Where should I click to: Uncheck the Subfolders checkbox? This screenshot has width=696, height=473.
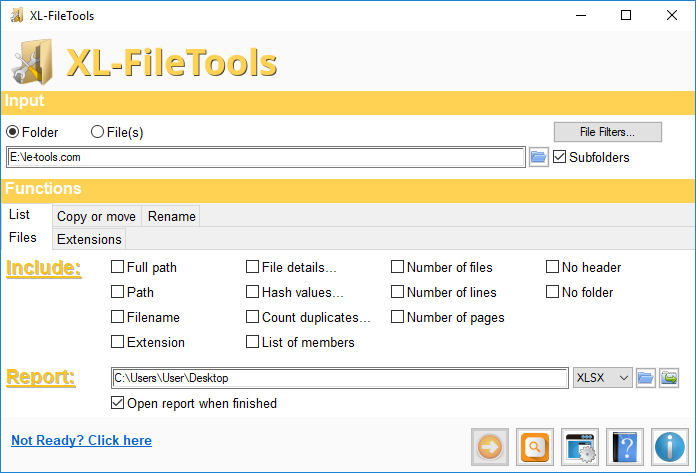click(560, 157)
